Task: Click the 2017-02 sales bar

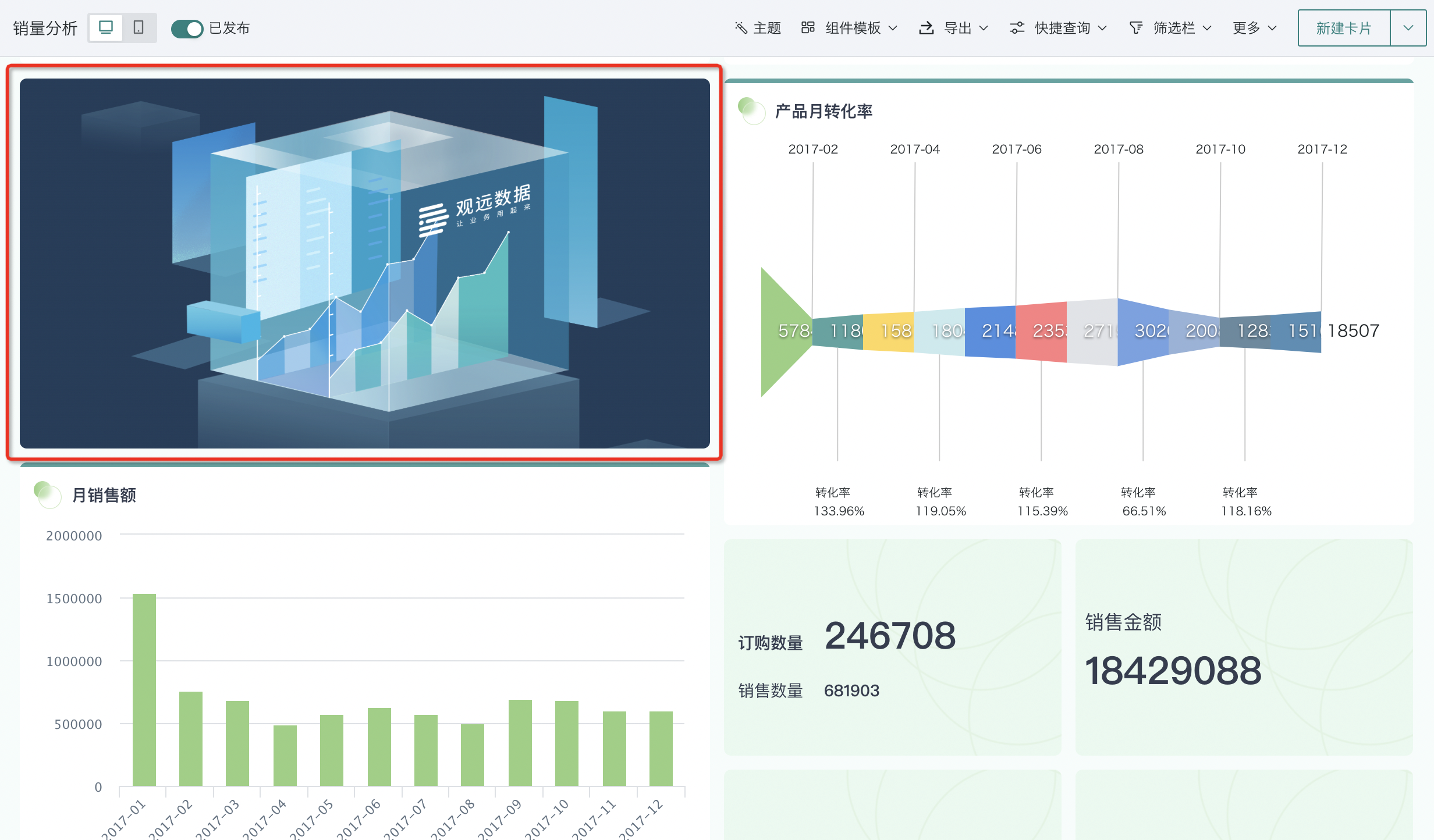Action: [191, 739]
